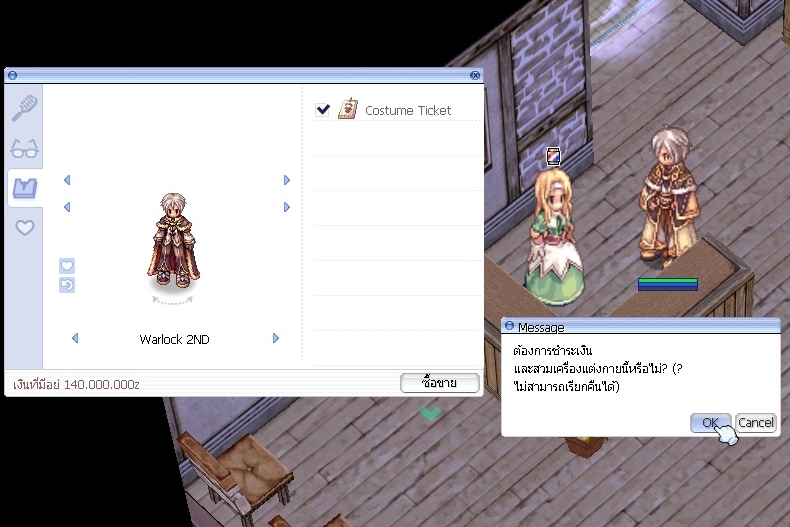Click the ซื้อขาย purchase button
Viewport: 790px width, 527px height.
point(439,383)
